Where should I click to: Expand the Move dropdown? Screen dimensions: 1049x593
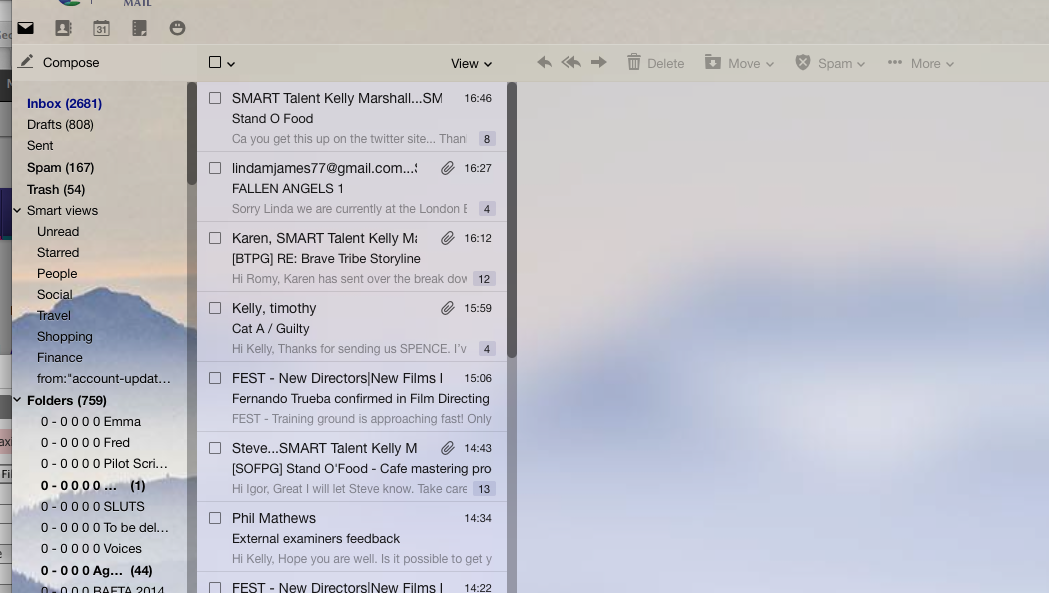tap(740, 63)
